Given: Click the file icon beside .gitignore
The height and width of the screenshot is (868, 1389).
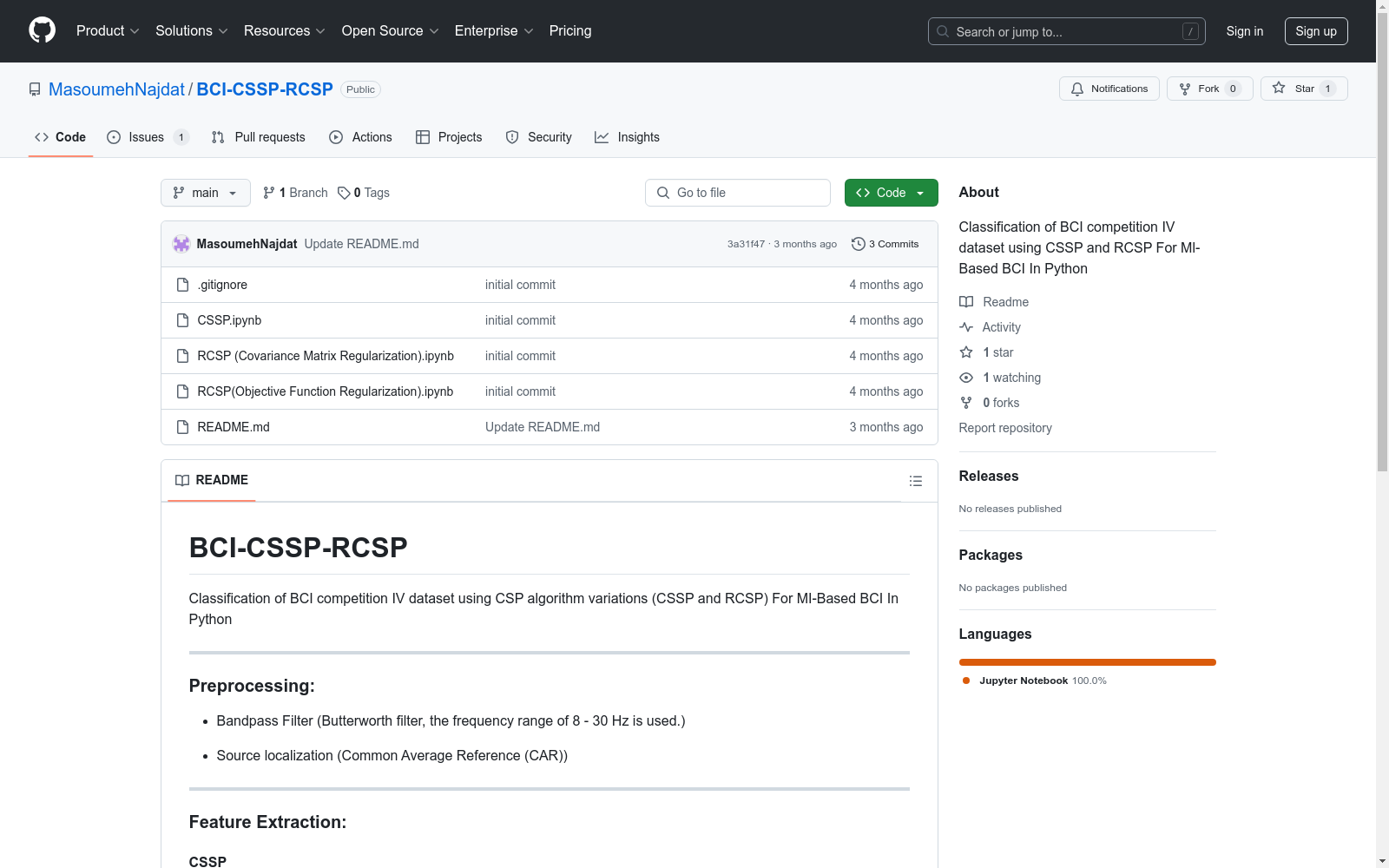Looking at the screenshot, I should (x=182, y=285).
